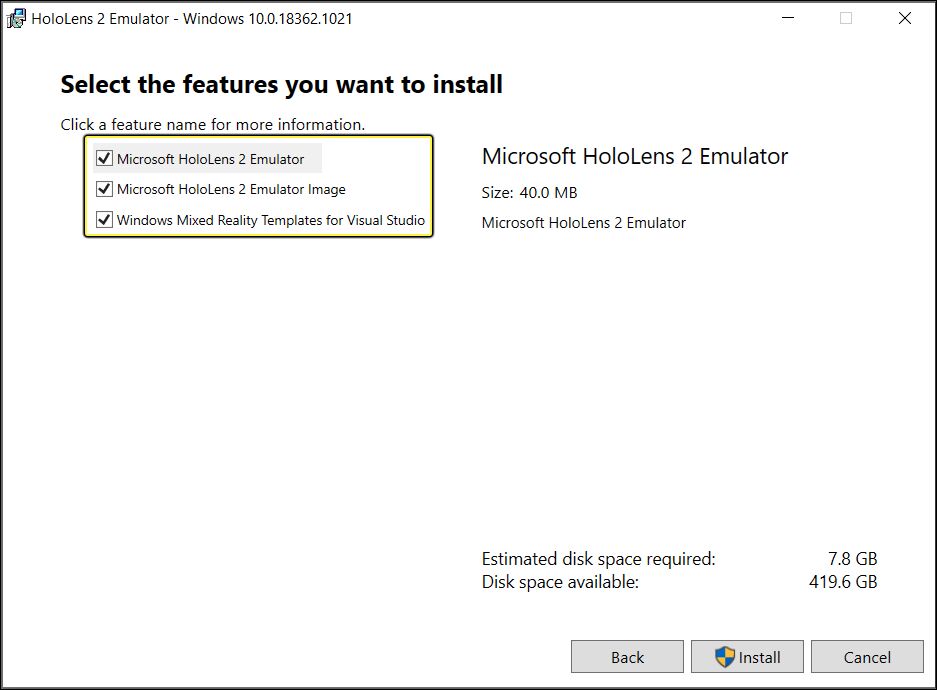The height and width of the screenshot is (690, 937).
Task: Click the window title text
Action: pos(190,18)
